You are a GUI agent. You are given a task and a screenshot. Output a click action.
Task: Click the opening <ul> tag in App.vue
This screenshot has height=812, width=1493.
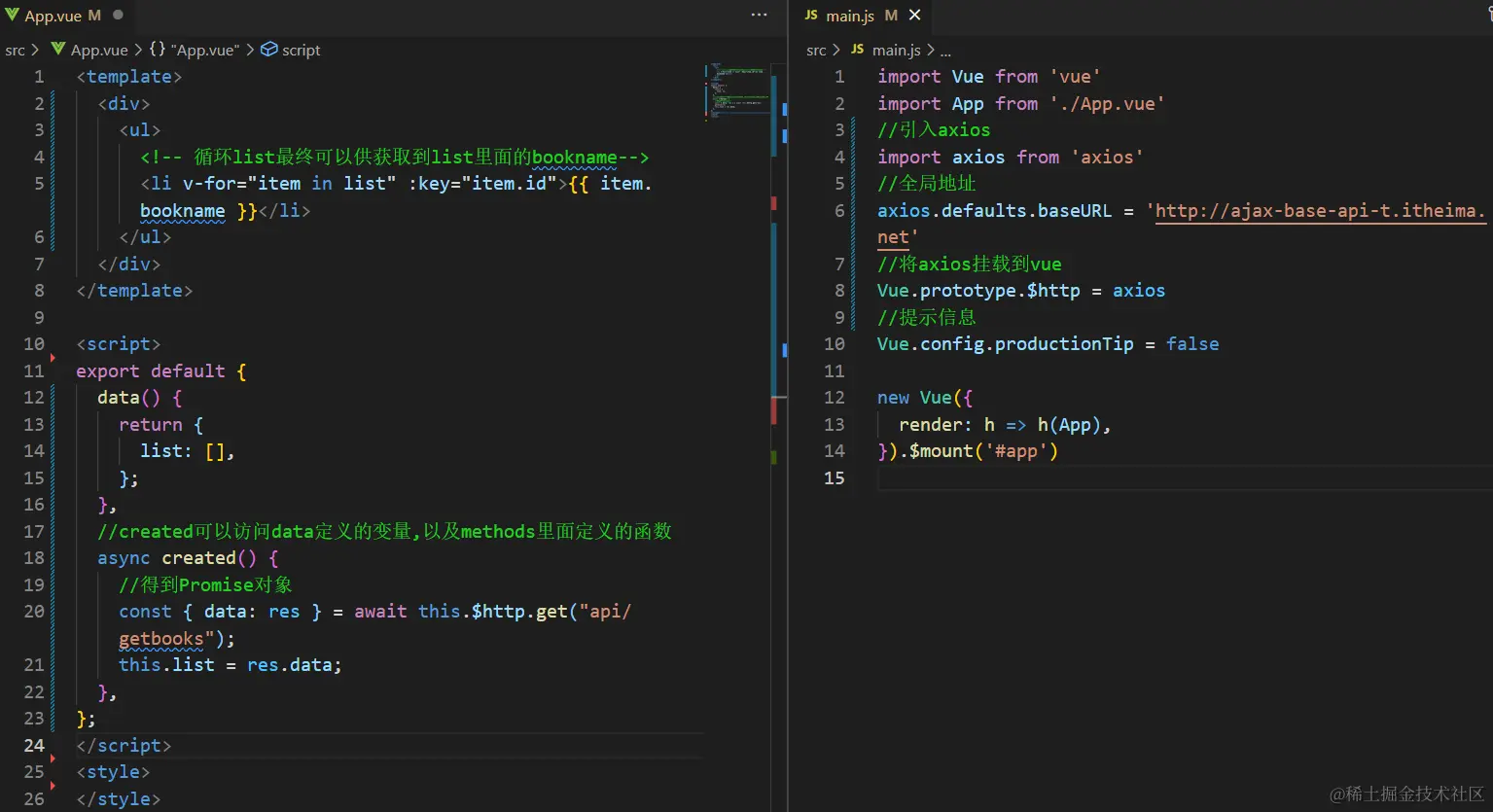(140, 130)
